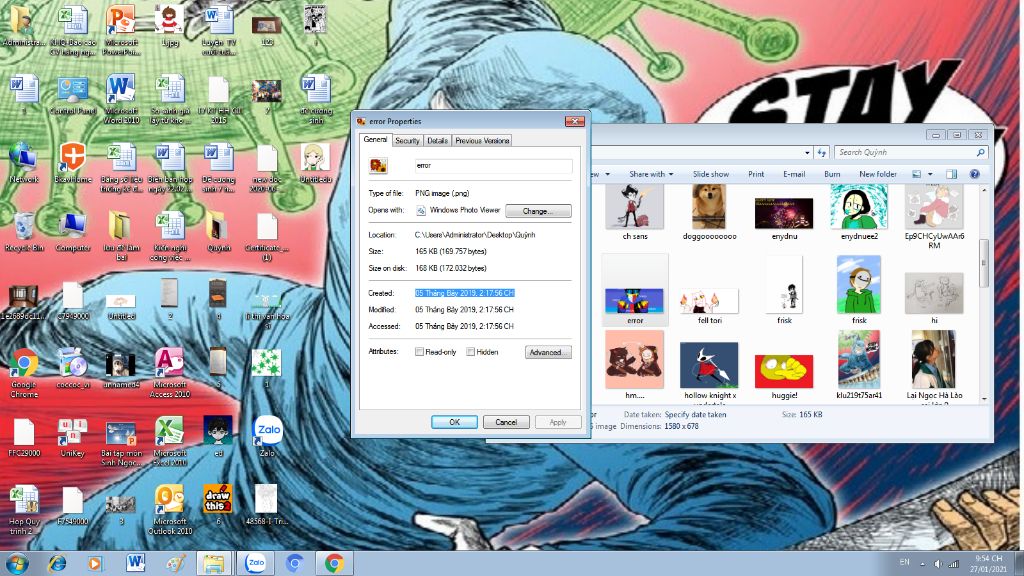Select the Google Chrome desktop shortcut
The image size is (1024, 576).
click(x=24, y=373)
